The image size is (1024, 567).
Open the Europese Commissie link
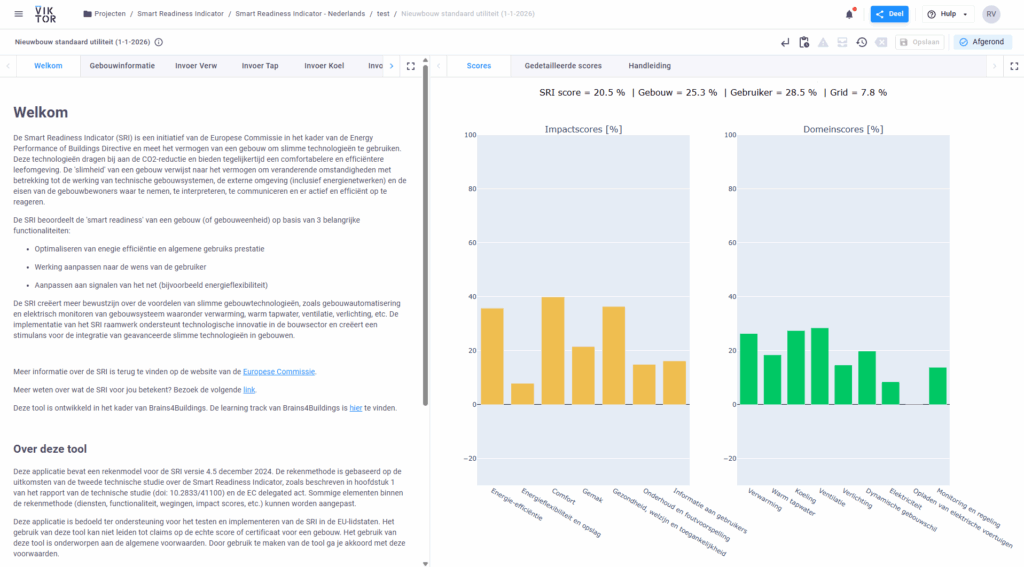point(279,372)
